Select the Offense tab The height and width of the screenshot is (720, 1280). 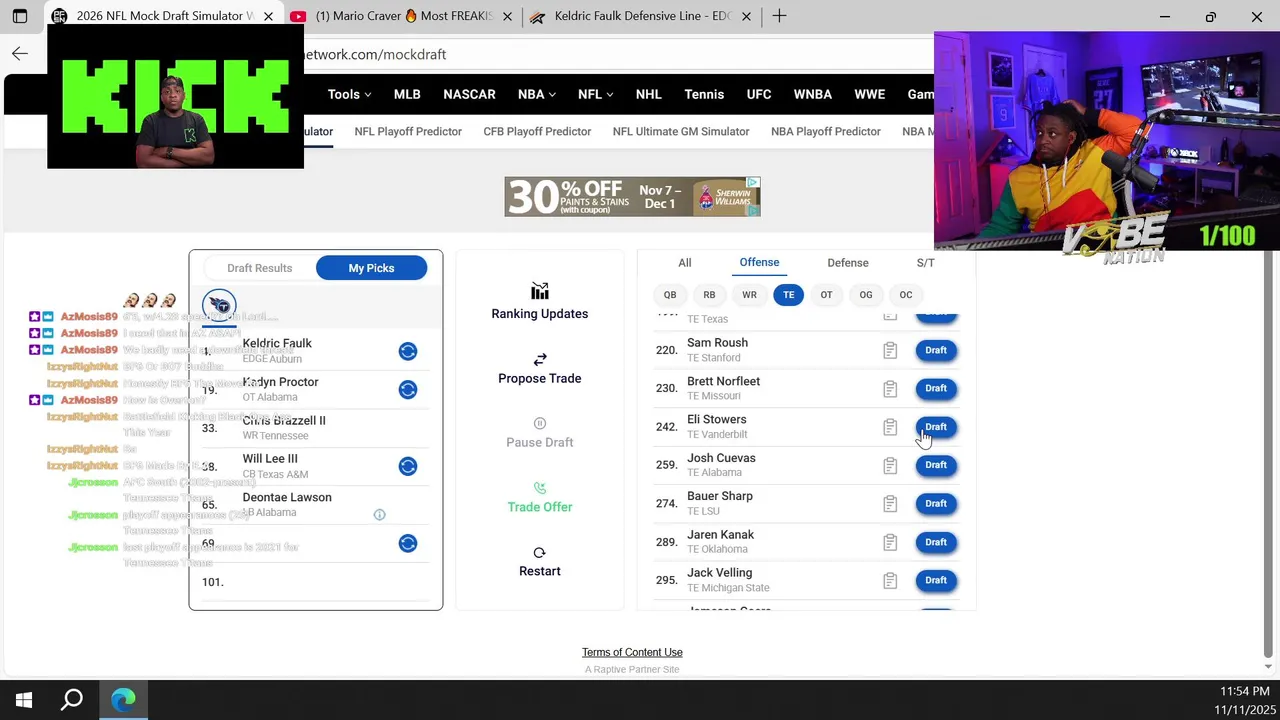tap(759, 262)
